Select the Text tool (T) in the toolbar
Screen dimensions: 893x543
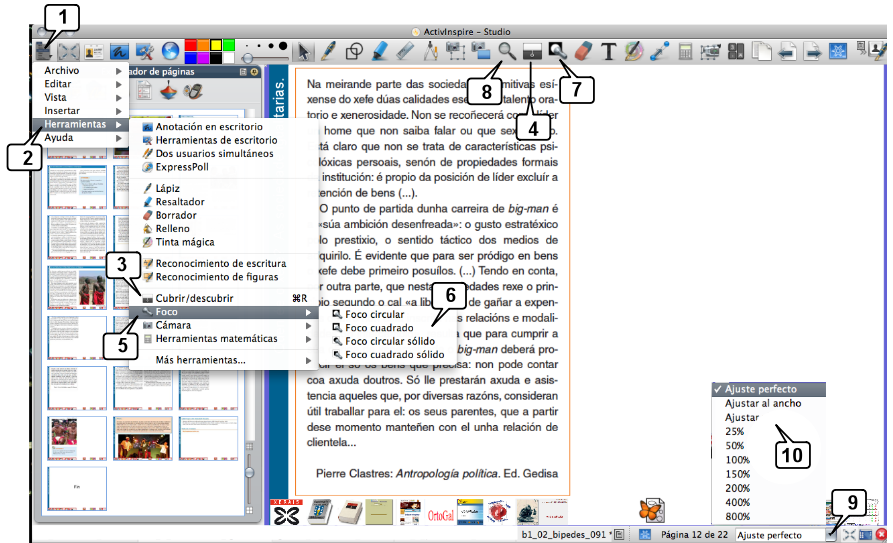(609, 51)
